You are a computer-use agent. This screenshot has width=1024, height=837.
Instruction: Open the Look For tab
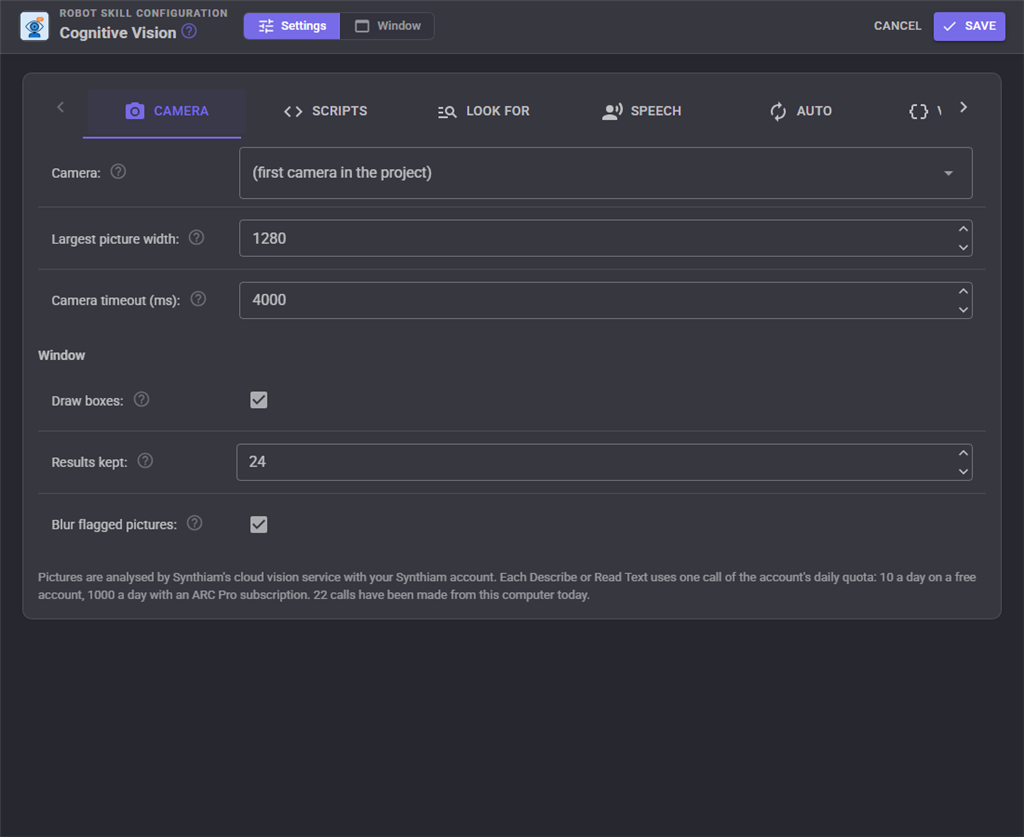483,112
